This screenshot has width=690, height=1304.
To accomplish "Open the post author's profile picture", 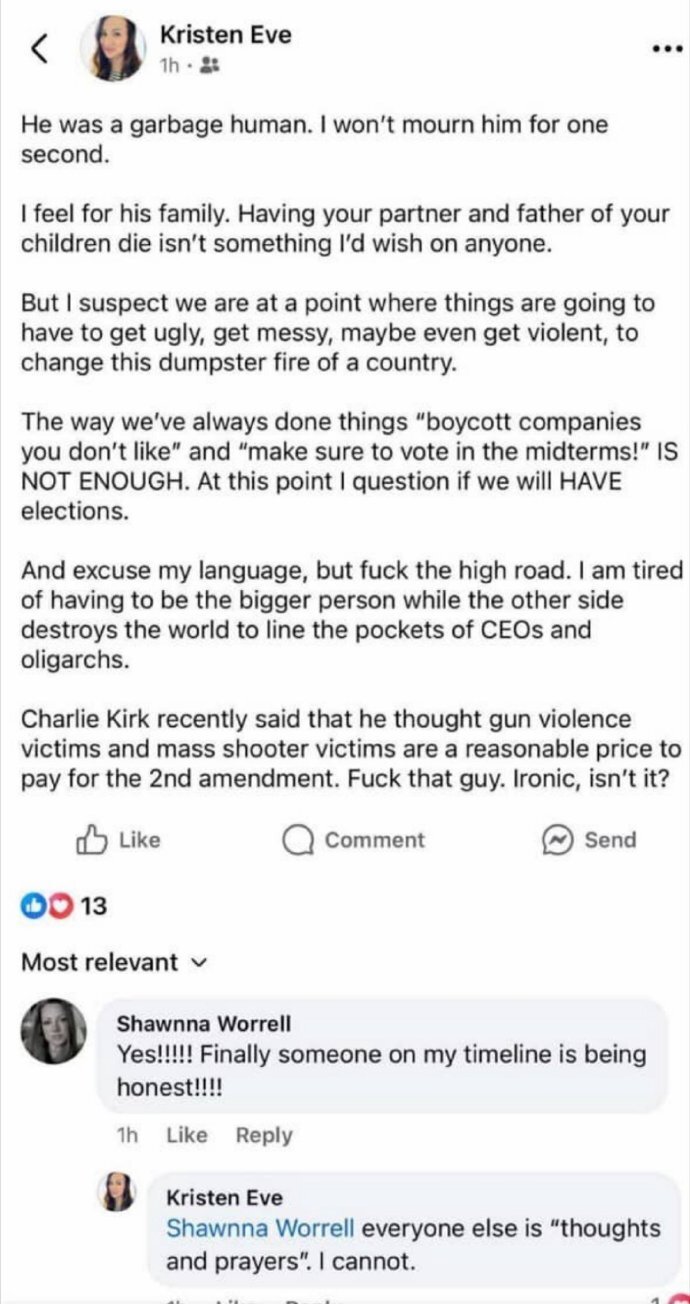I will (x=118, y=48).
